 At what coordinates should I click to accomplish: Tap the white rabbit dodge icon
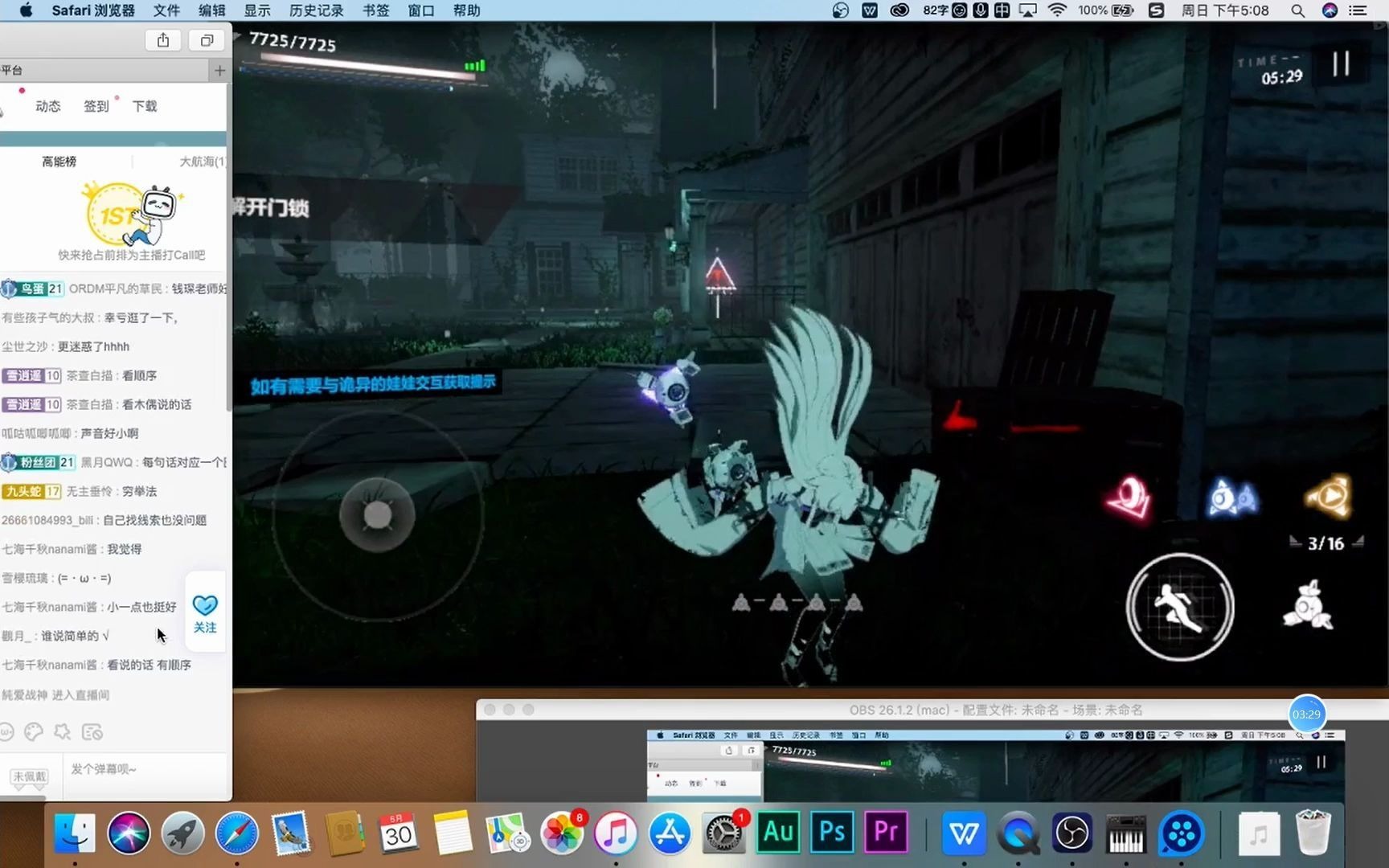tap(1308, 605)
